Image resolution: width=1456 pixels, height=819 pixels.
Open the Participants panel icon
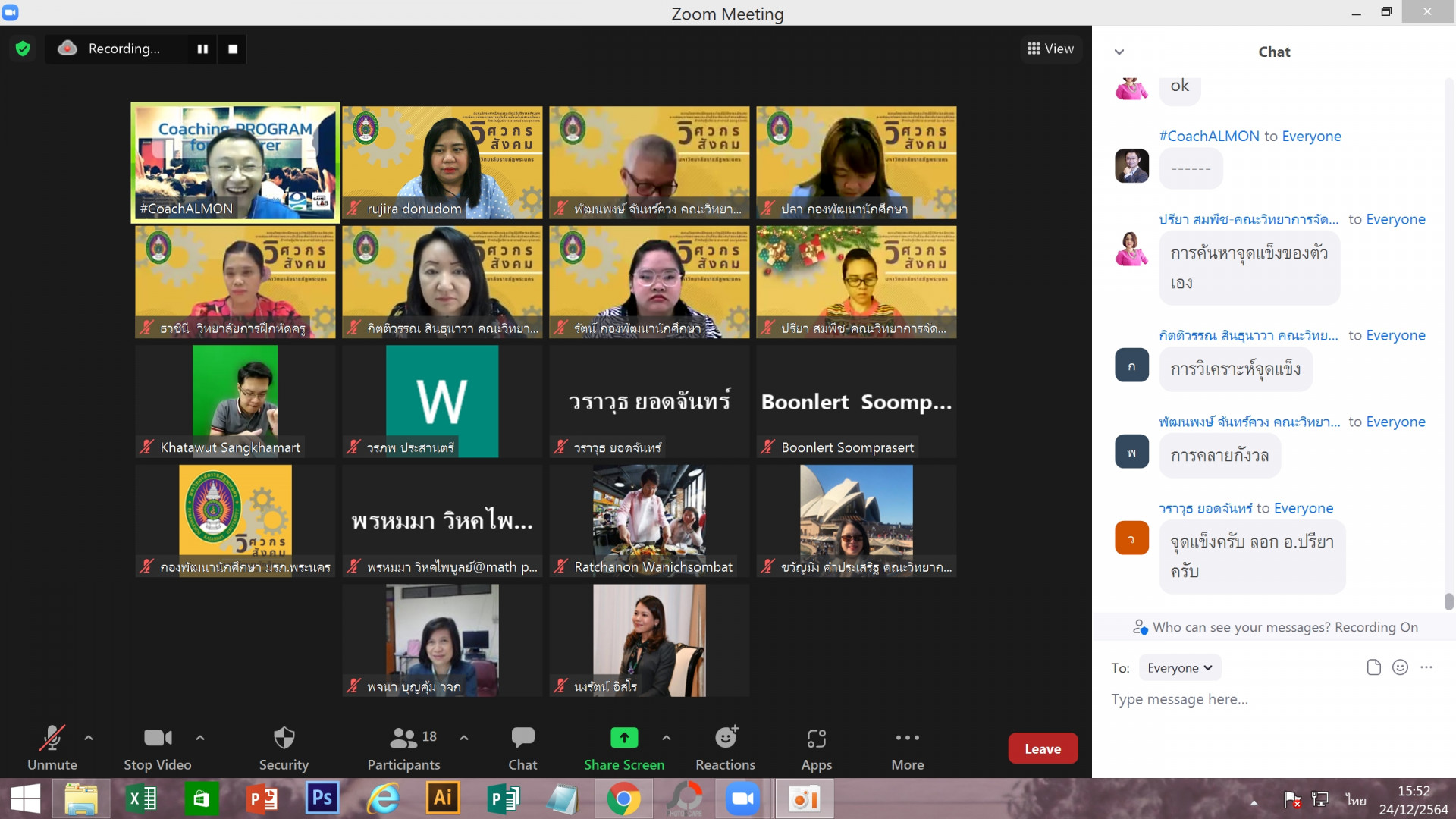coord(403,738)
